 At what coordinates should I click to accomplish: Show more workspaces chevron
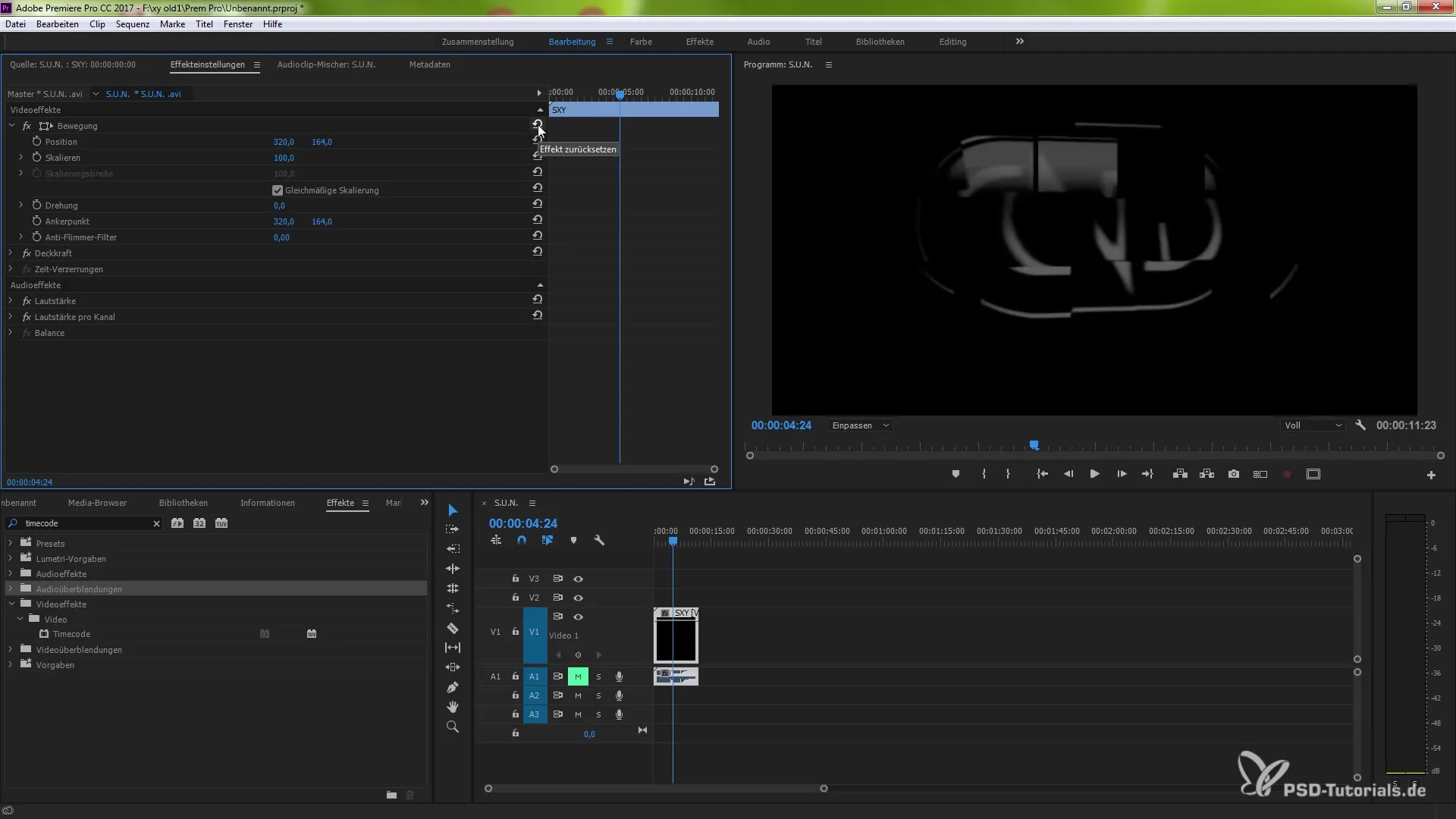tap(1020, 42)
